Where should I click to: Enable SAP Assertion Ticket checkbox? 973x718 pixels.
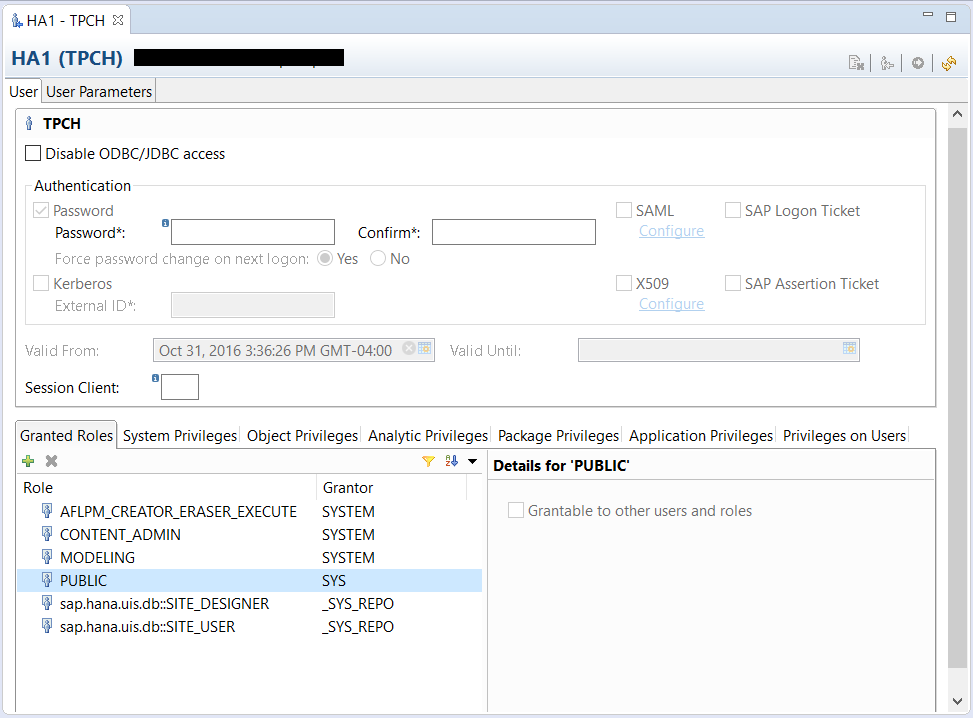[x=733, y=284]
